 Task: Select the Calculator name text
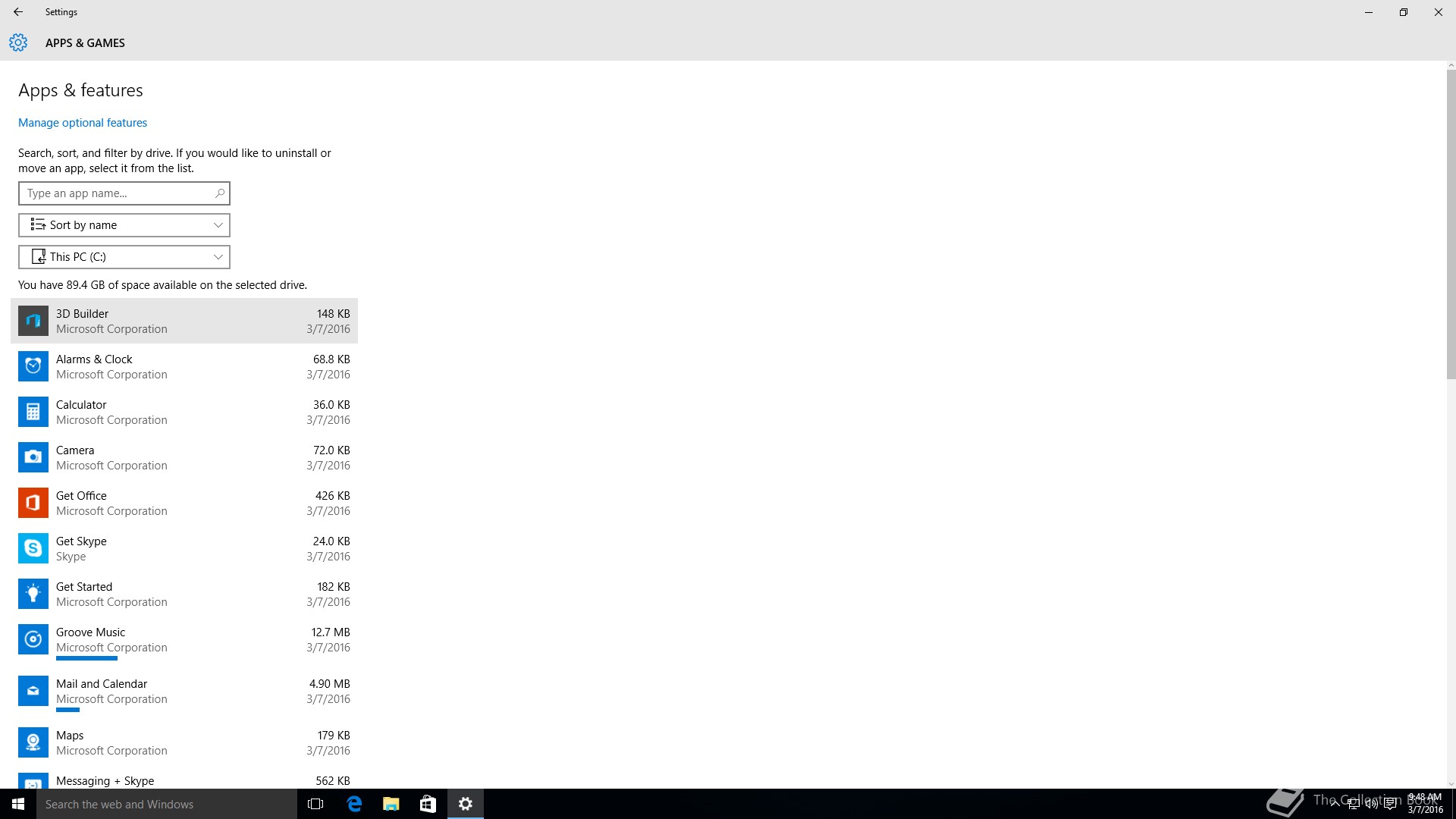point(81,405)
